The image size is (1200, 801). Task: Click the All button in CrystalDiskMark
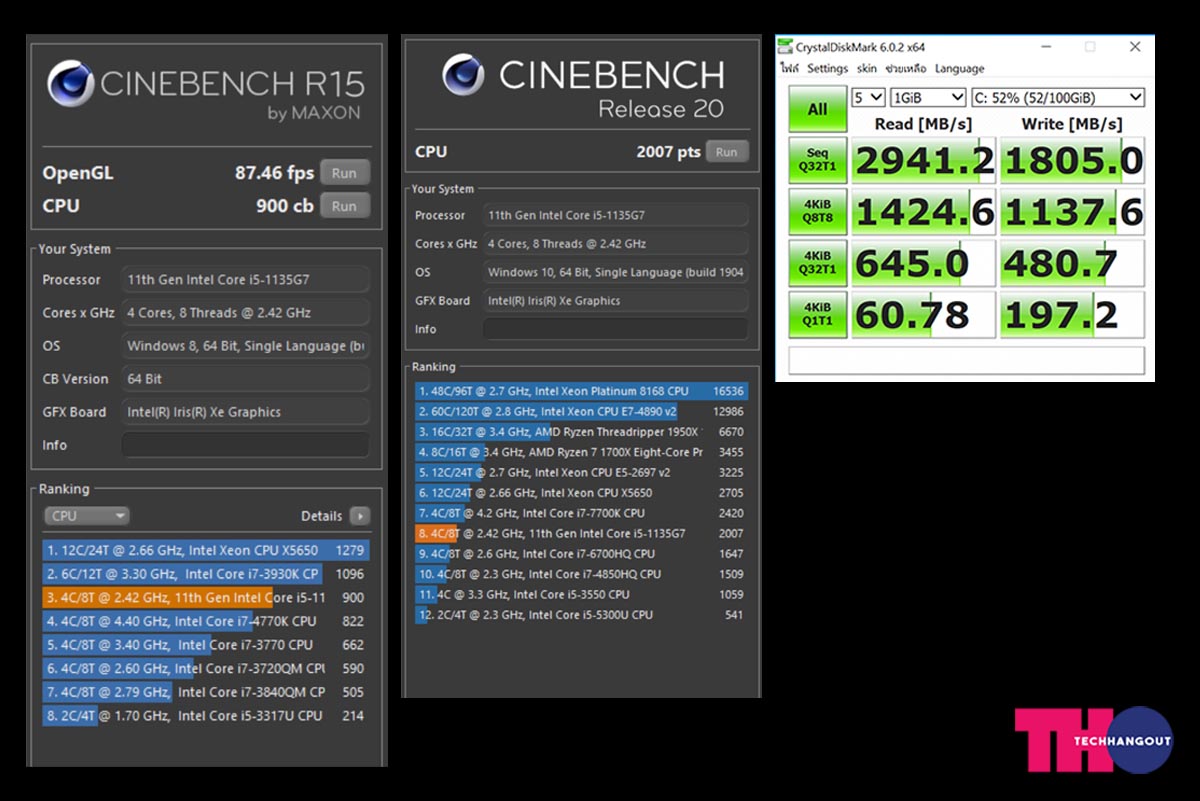tap(818, 109)
